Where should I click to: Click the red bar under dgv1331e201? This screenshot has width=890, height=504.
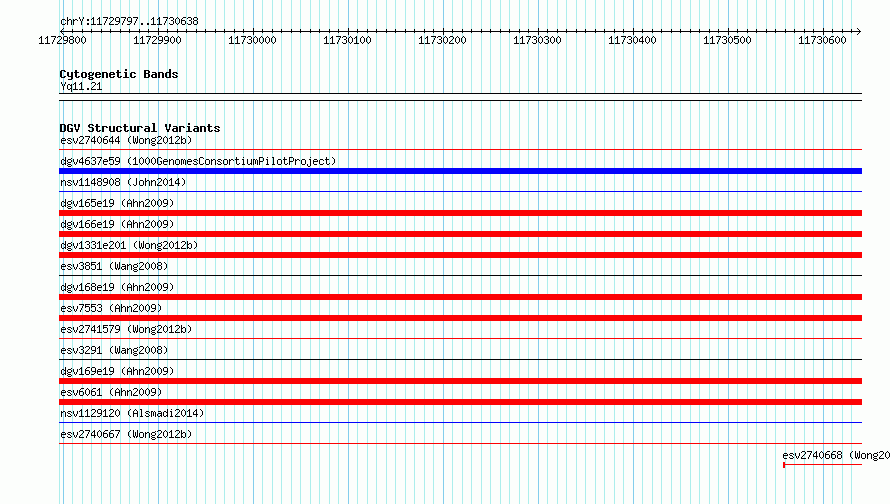pyautogui.click(x=460, y=255)
